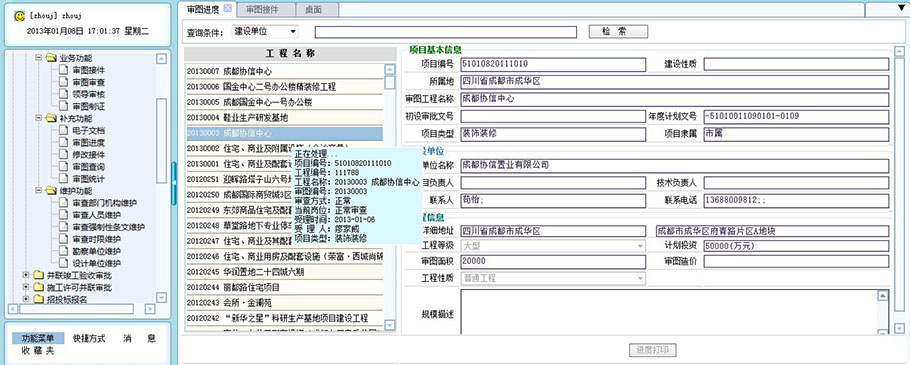Select the 消息 bottom tab
Screen dimensions: 910x365
140,338
